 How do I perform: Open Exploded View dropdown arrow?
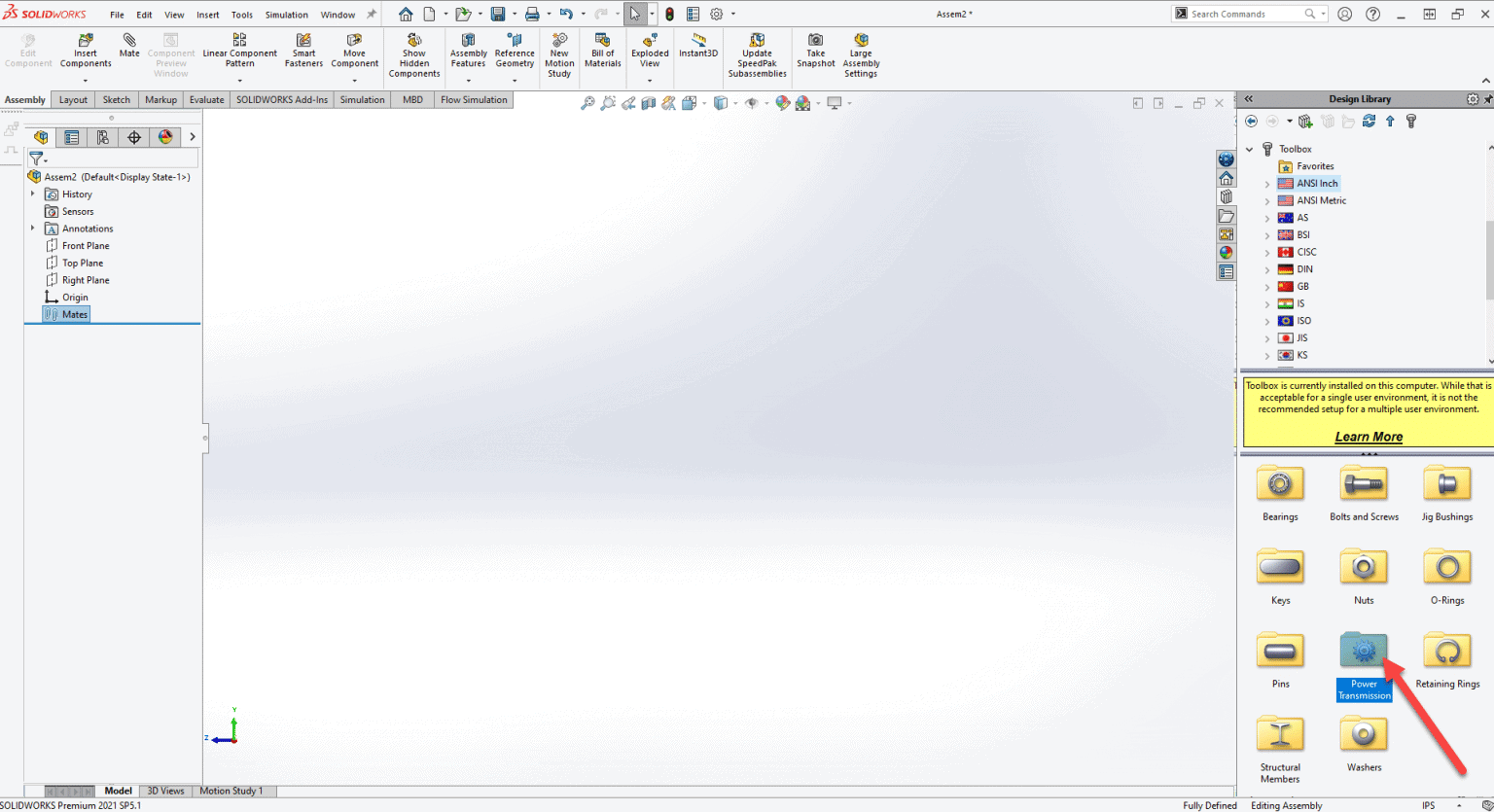tap(650, 80)
